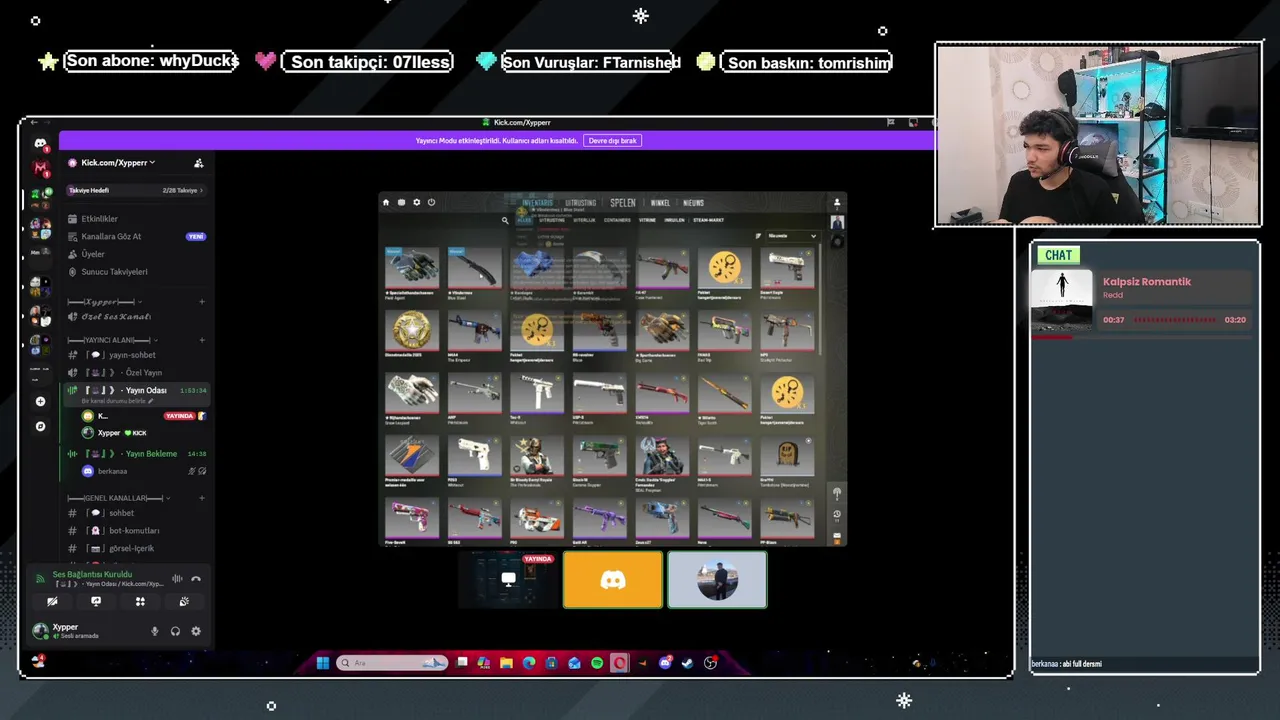This screenshot has height=720, width=1280.
Task: Click settings gear in CS2 stream menu
Action: (x=417, y=202)
